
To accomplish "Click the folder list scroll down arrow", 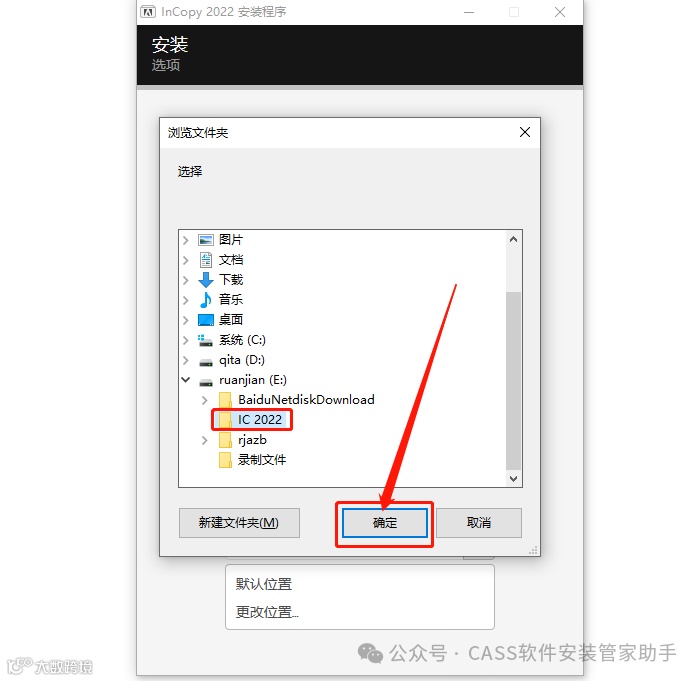I will point(514,479).
